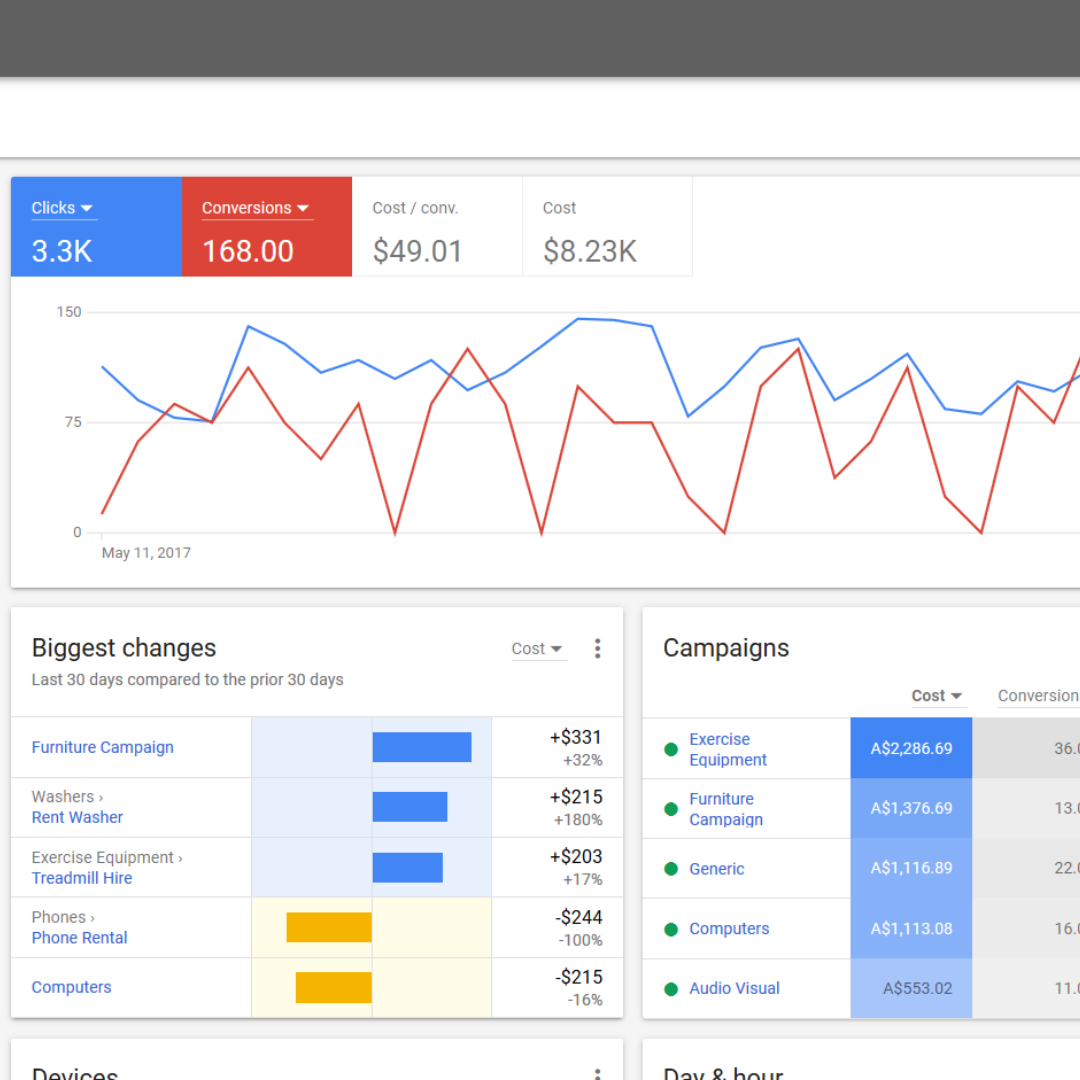The width and height of the screenshot is (1080, 1080).
Task: Select the Cost metric tile
Action: pyautogui.click(x=607, y=227)
